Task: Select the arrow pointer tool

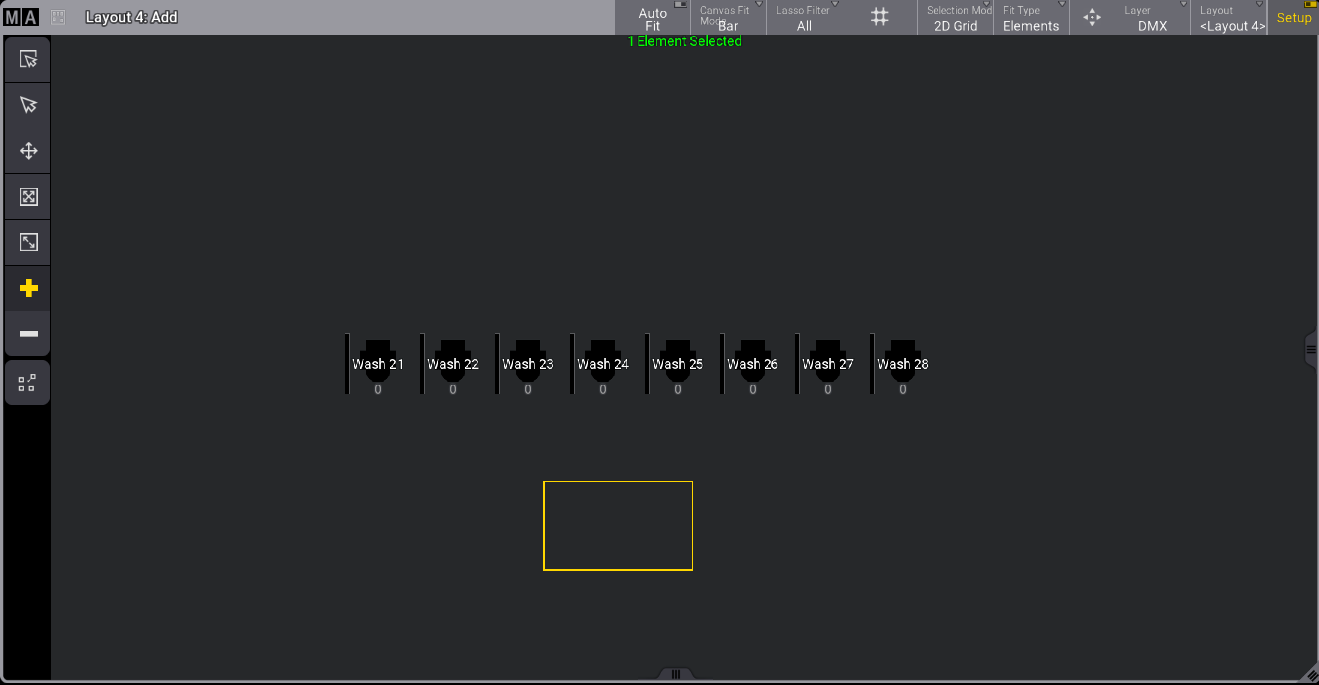Action: [28, 105]
